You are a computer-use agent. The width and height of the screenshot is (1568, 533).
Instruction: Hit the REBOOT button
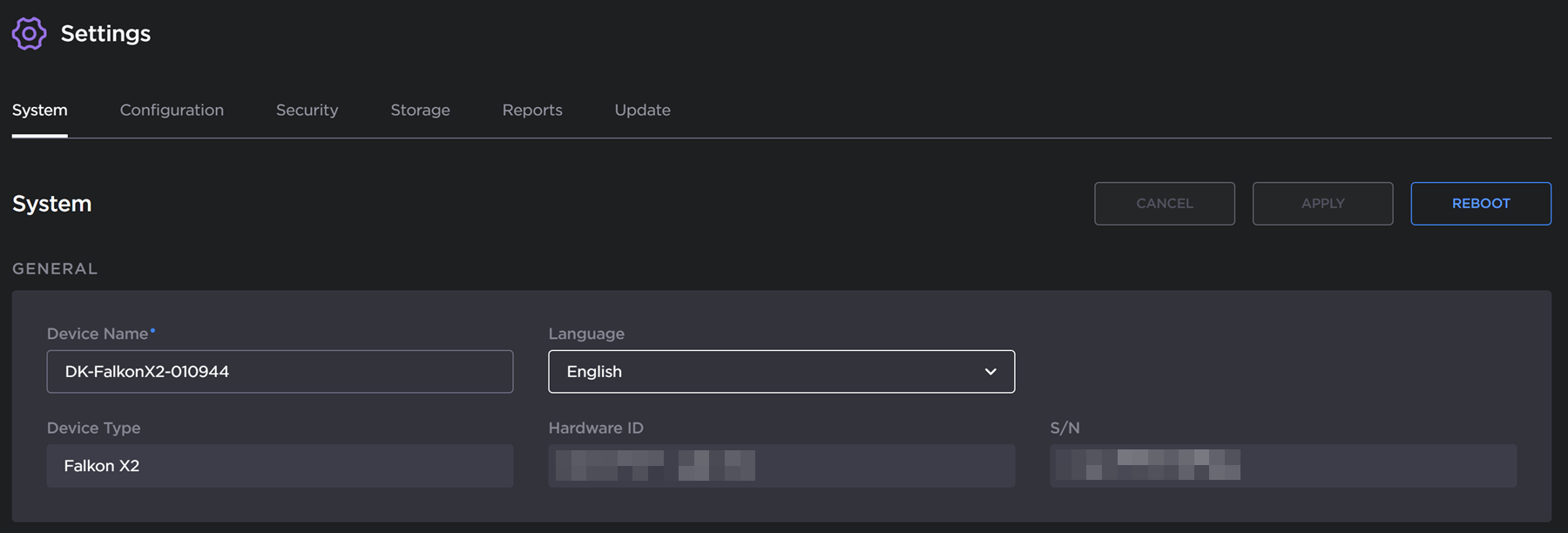[x=1480, y=204]
